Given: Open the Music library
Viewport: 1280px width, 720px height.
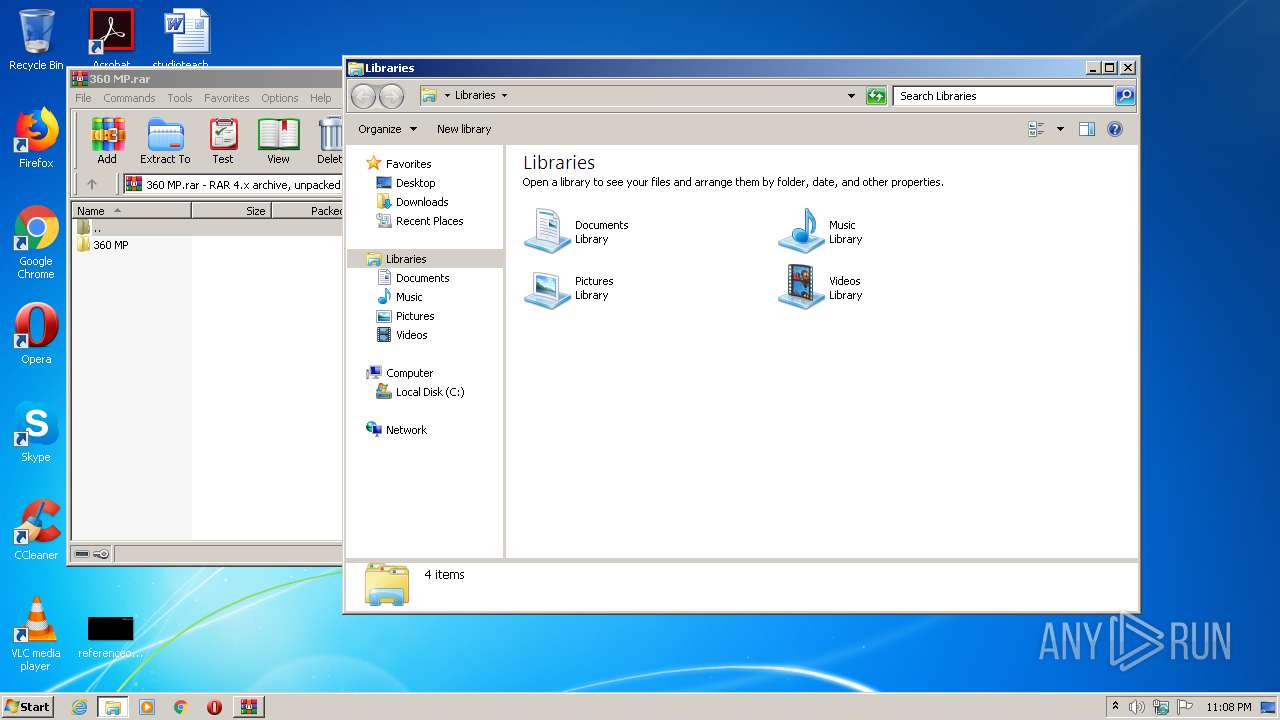Looking at the screenshot, I should click(821, 231).
